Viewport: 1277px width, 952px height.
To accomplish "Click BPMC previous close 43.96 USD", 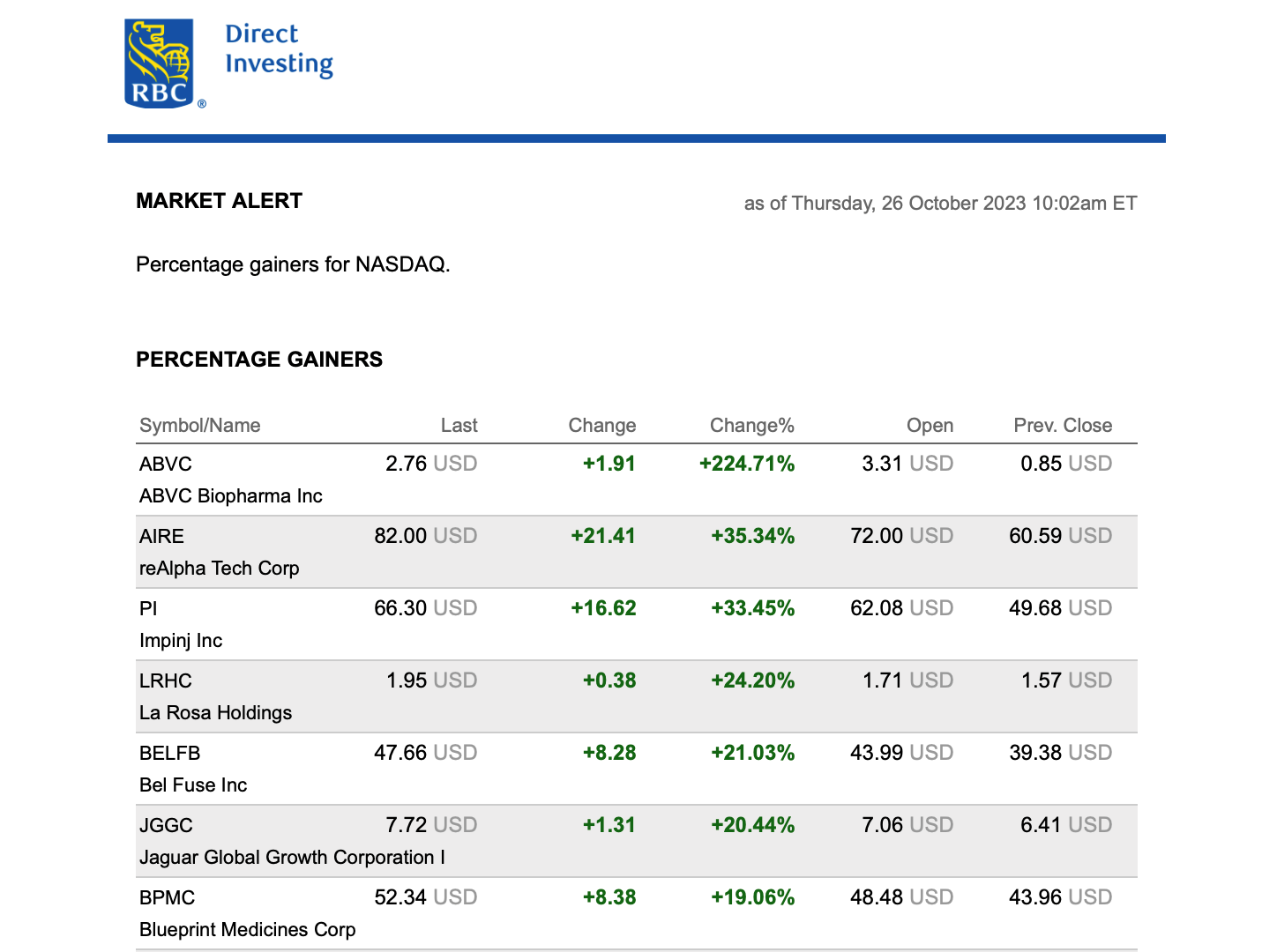I will (x=1061, y=897).
